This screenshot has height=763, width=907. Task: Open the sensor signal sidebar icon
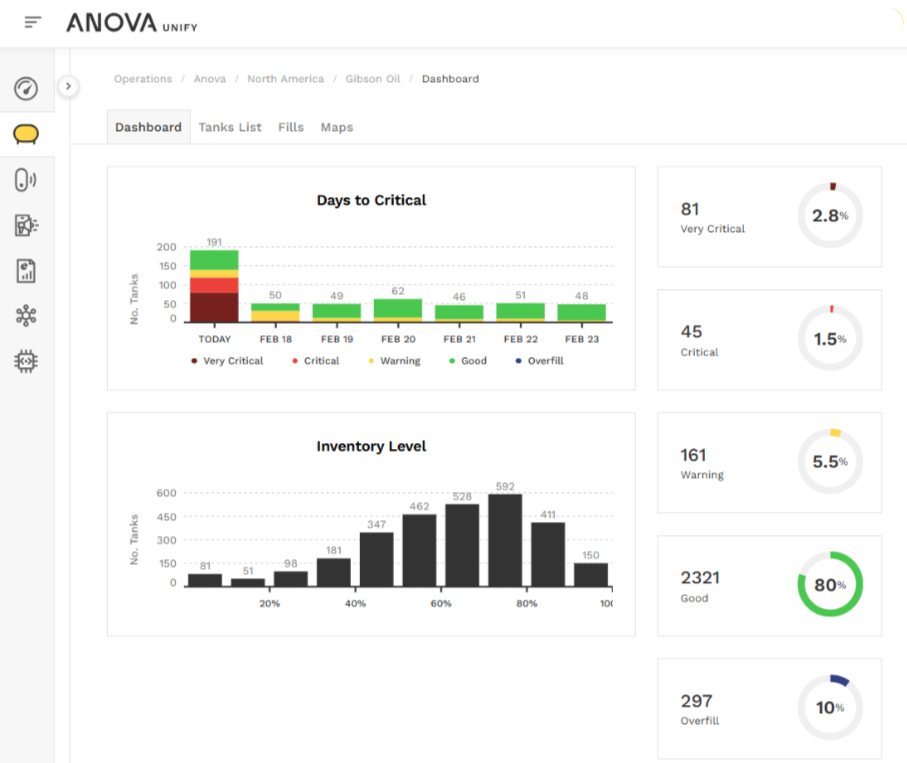point(26,179)
